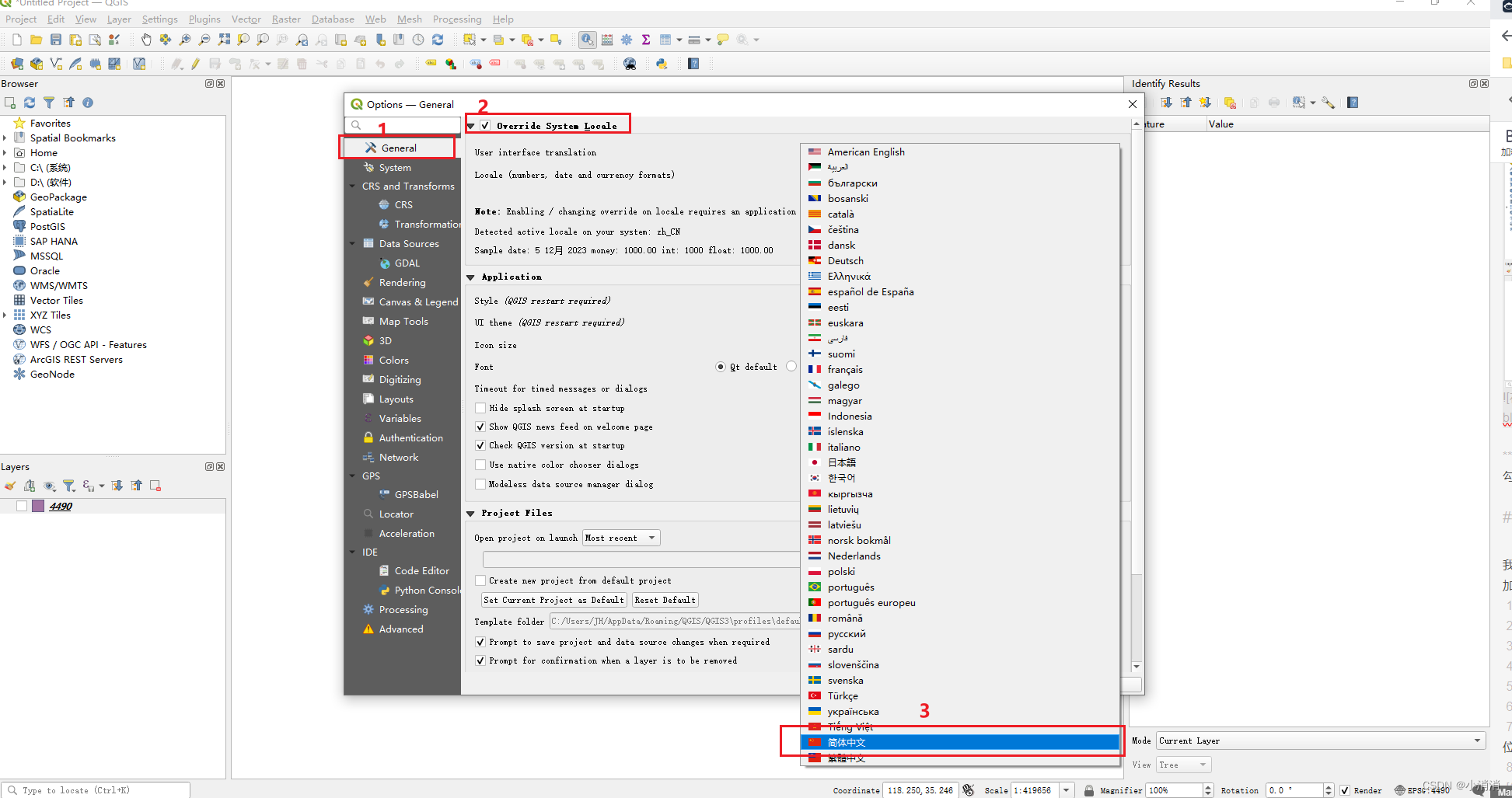Select the Zoom Out magnifier tool
Screen dimensions: 1512x798
(204, 40)
